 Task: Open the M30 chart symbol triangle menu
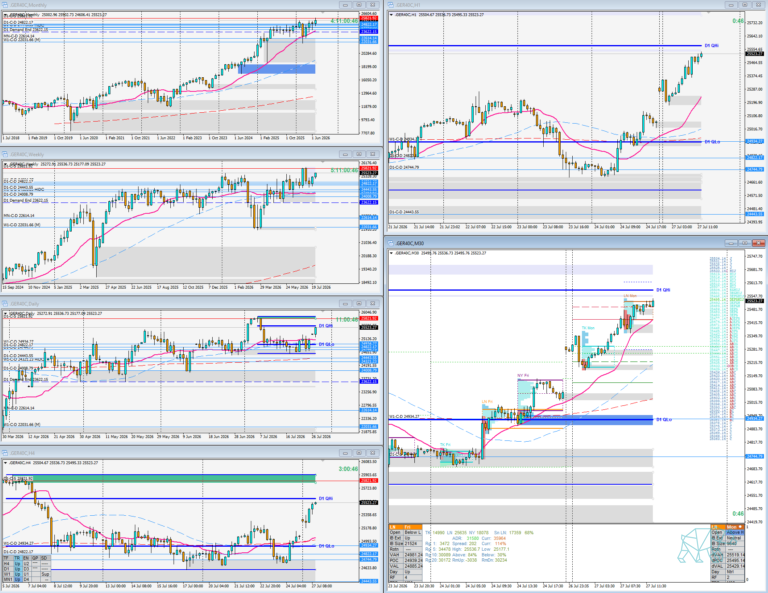coord(391,253)
